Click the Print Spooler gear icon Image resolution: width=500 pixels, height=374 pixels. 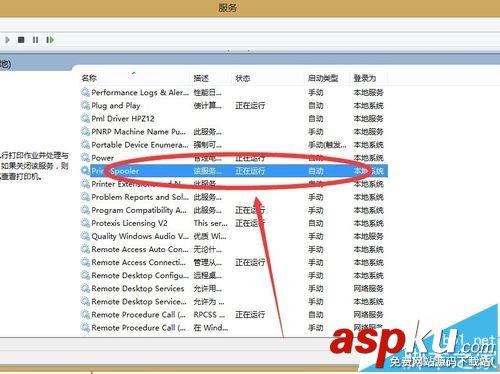(85, 171)
